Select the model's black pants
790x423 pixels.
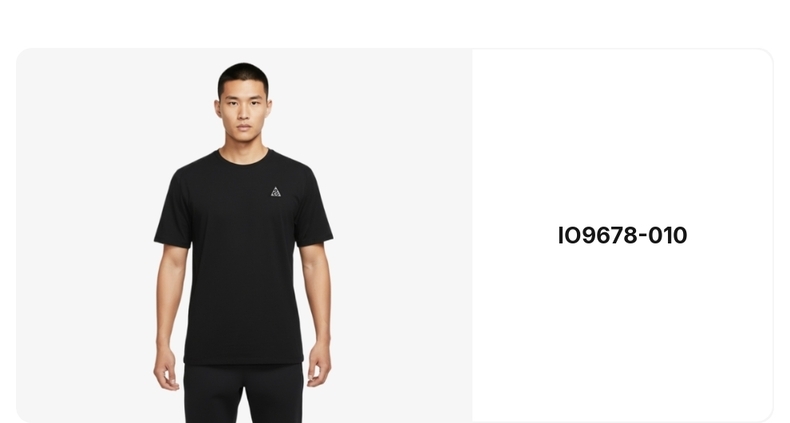point(244,393)
